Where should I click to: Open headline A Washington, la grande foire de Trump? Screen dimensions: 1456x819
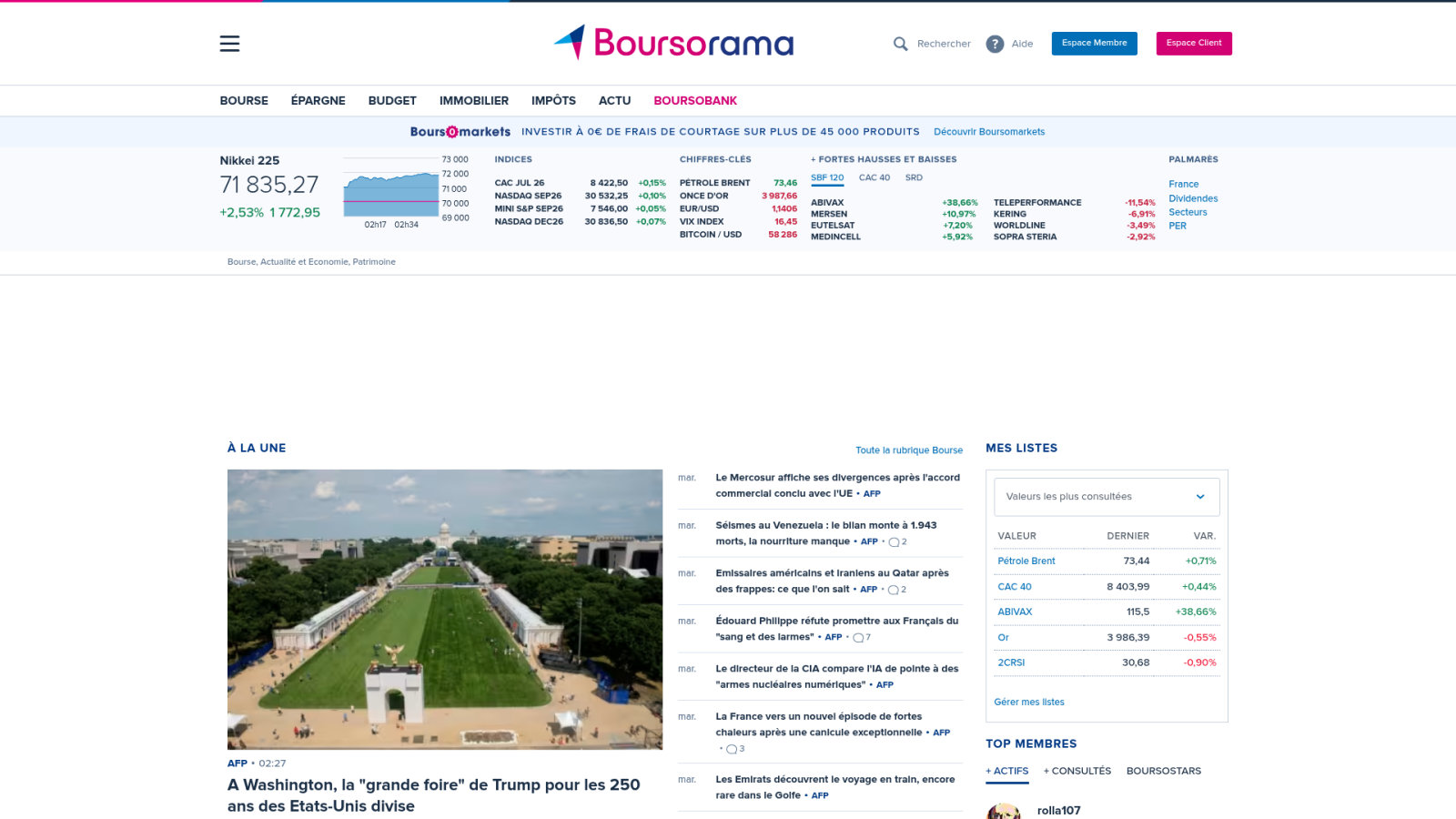pyautogui.click(x=434, y=795)
